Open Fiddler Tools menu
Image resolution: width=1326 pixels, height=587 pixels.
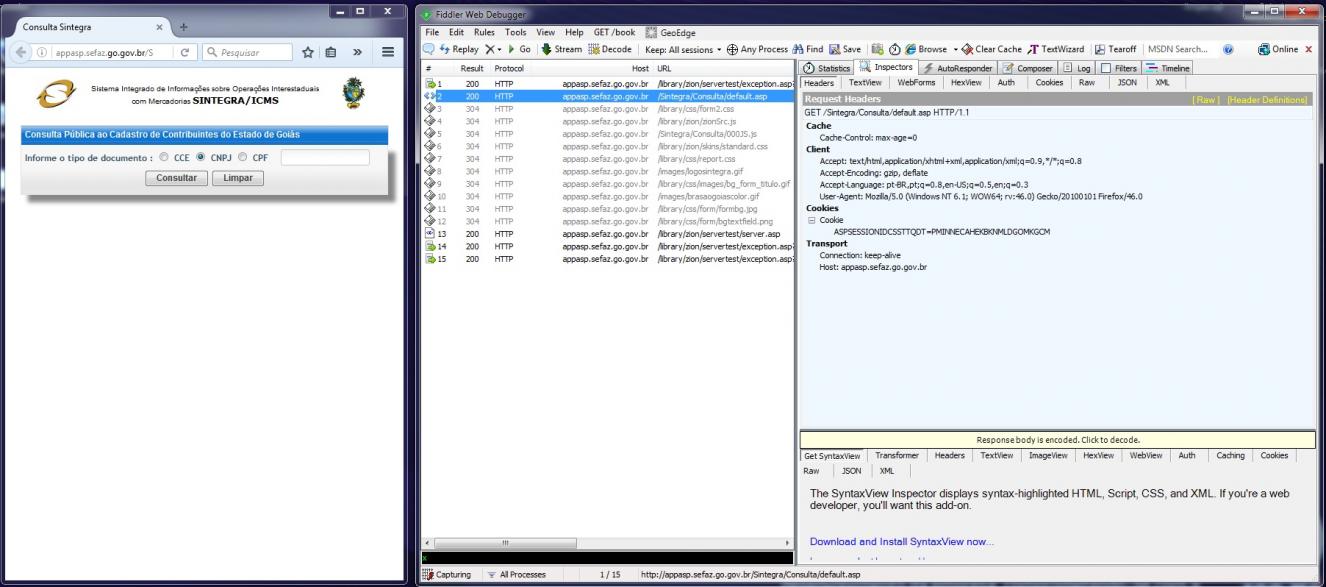[x=516, y=32]
